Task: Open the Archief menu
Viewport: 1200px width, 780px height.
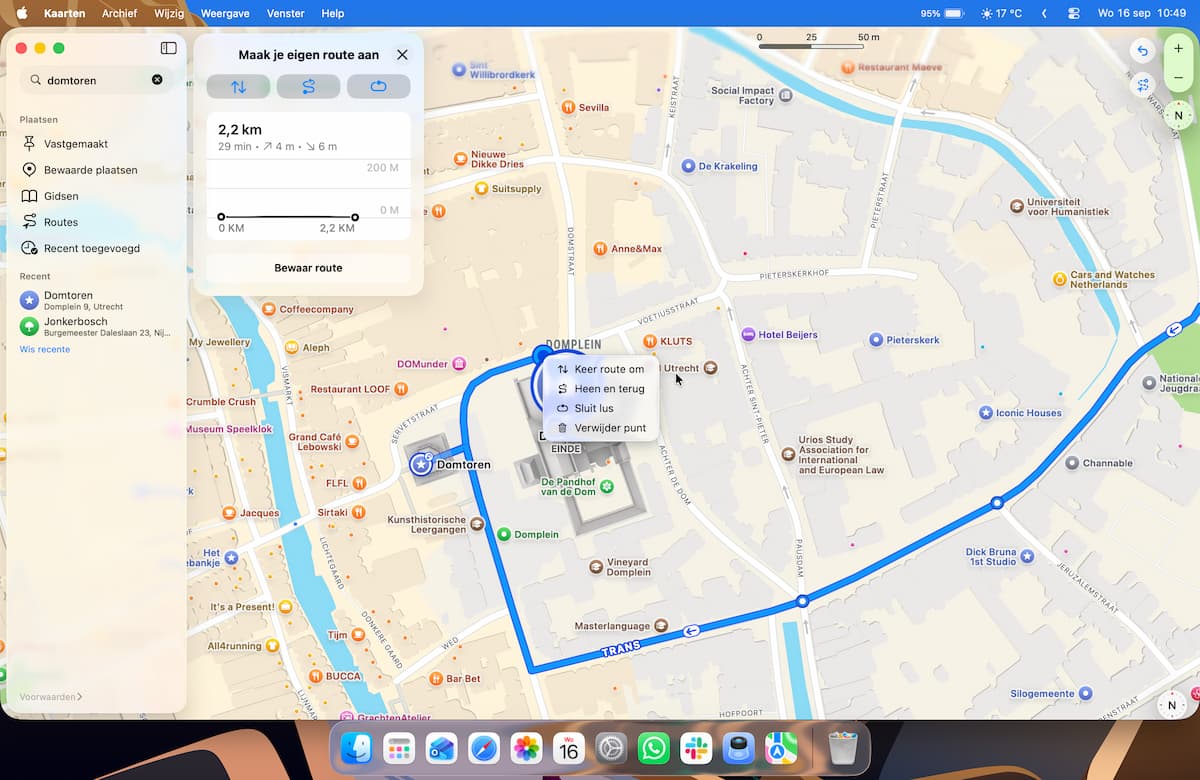Action: pyautogui.click(x=120, y=13)
